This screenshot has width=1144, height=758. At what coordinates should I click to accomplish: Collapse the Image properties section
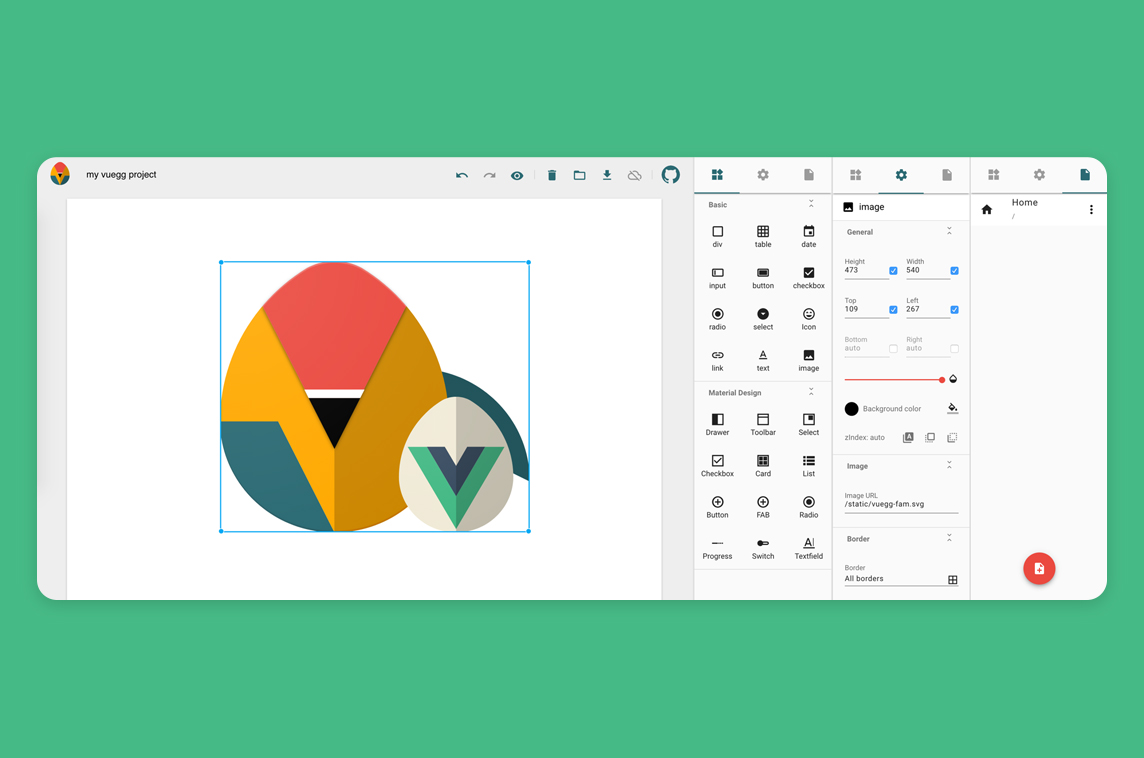(x=949, y=465)
